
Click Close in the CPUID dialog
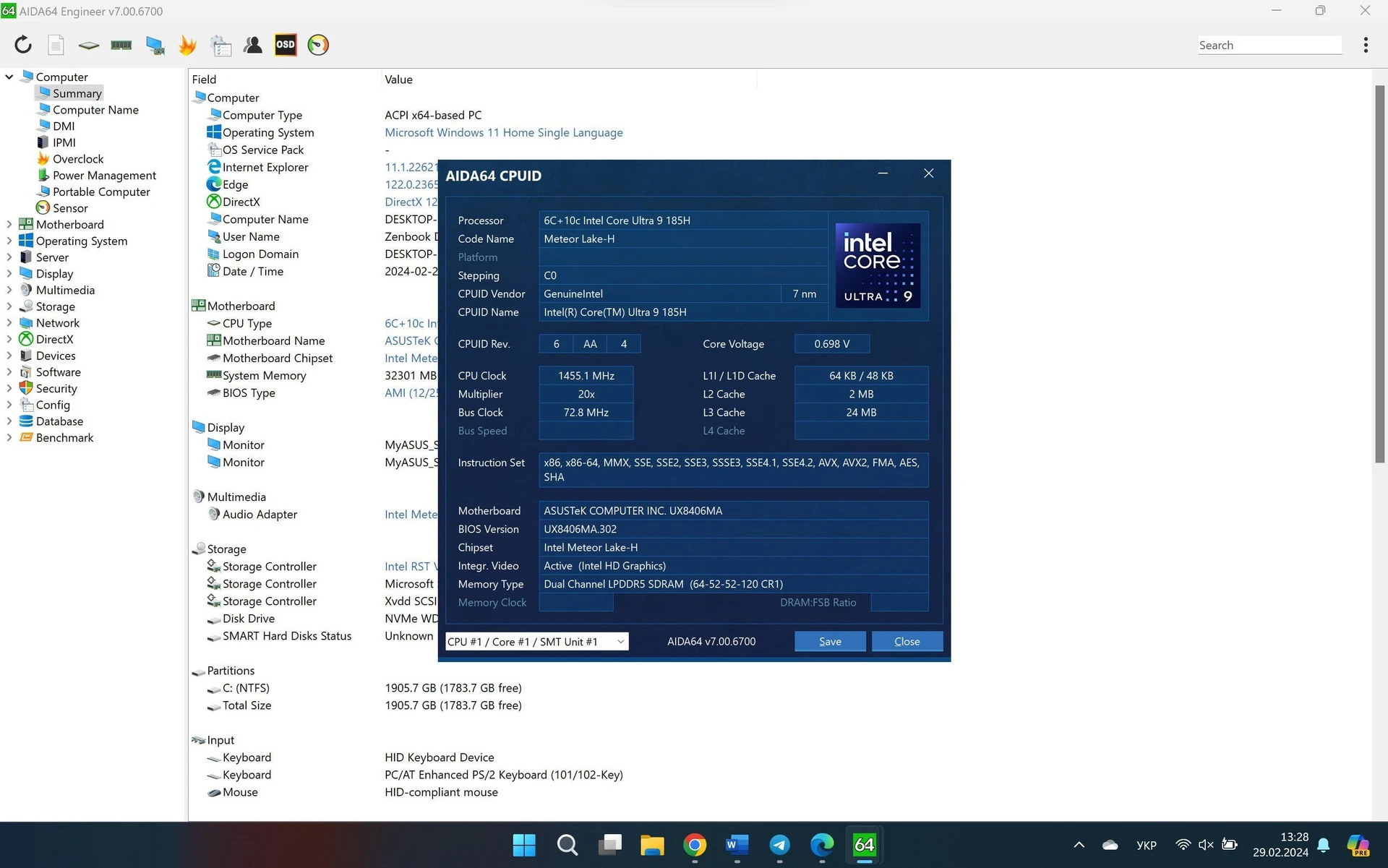(x=907, y=642)
